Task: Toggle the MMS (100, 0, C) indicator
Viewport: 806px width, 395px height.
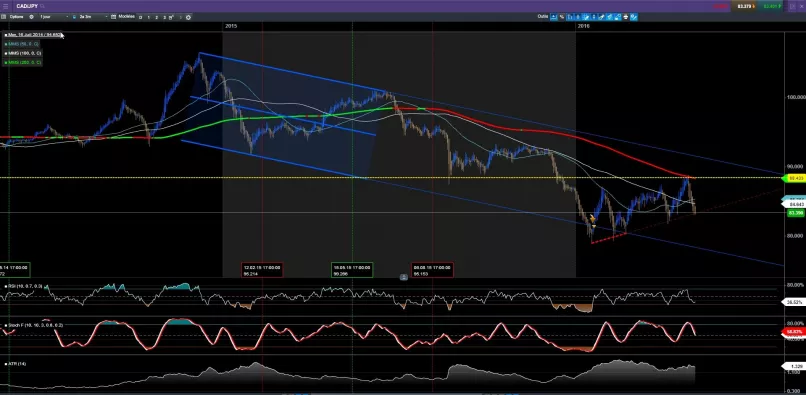Action: [23, 53]
